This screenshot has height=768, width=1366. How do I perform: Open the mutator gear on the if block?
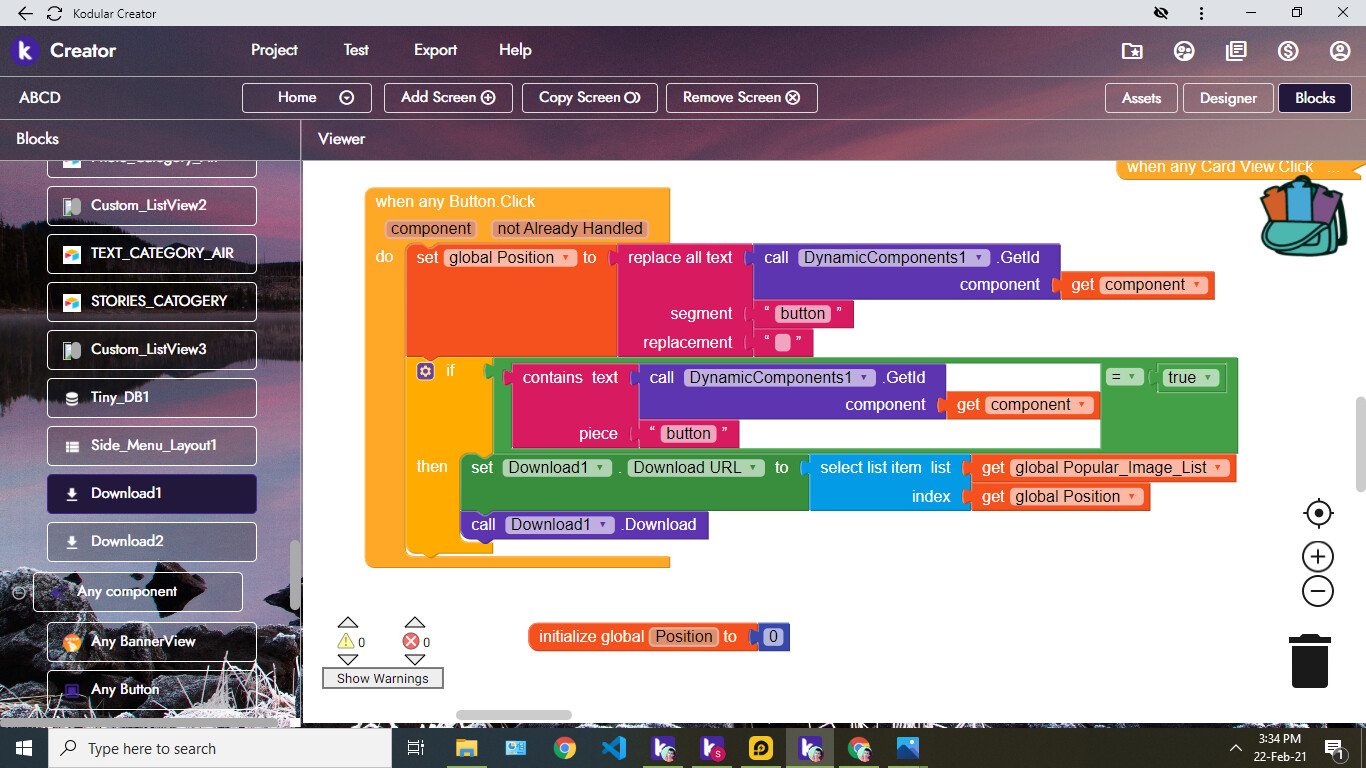pyautogui.click(x=425, y=371)
